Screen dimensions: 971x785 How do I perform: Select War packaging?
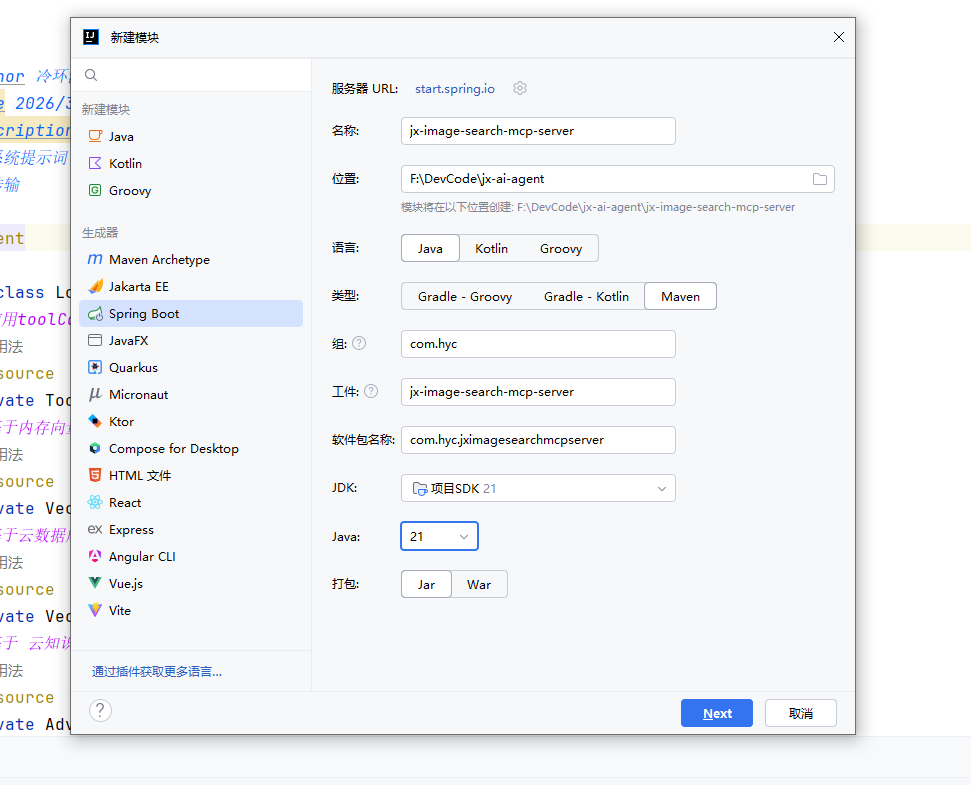click(479, 584)
